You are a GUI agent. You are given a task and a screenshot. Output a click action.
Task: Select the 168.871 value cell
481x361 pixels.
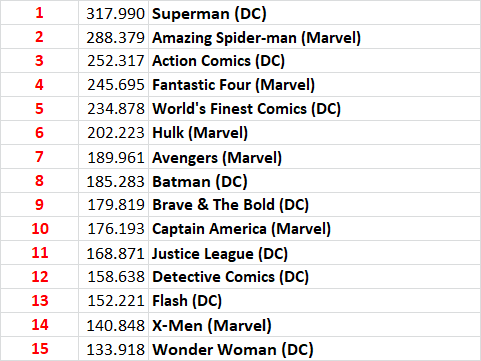tap(113, 253)
